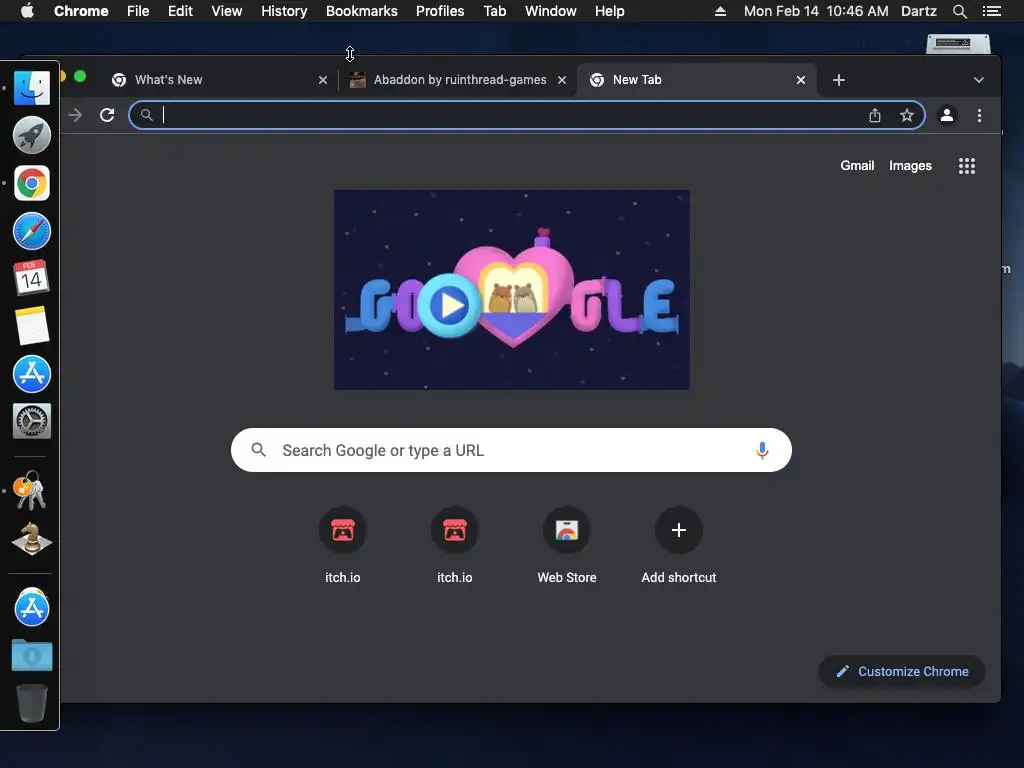Close the Abaddon by ruinthread-games tab
1024x768 pixels.
coord(562,80)
